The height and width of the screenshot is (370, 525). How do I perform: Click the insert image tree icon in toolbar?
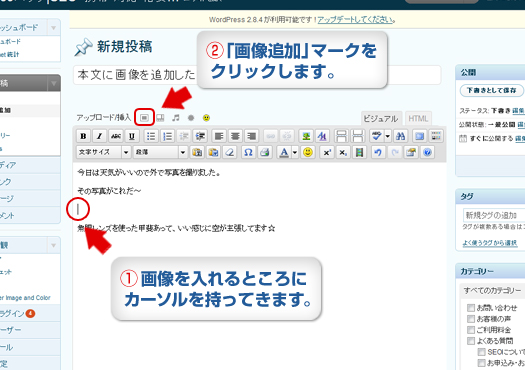pos(306,136)
